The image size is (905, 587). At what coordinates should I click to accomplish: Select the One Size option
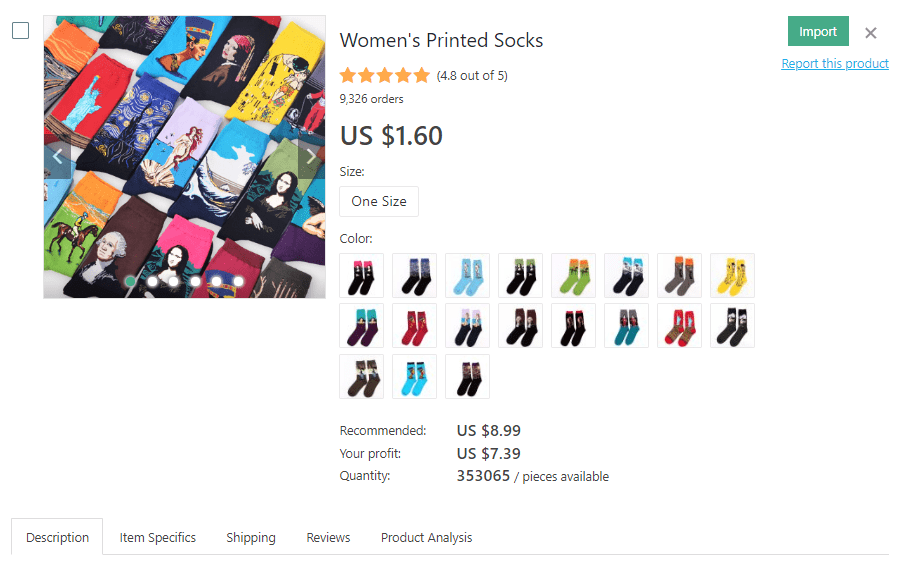[x=379, y=201]
